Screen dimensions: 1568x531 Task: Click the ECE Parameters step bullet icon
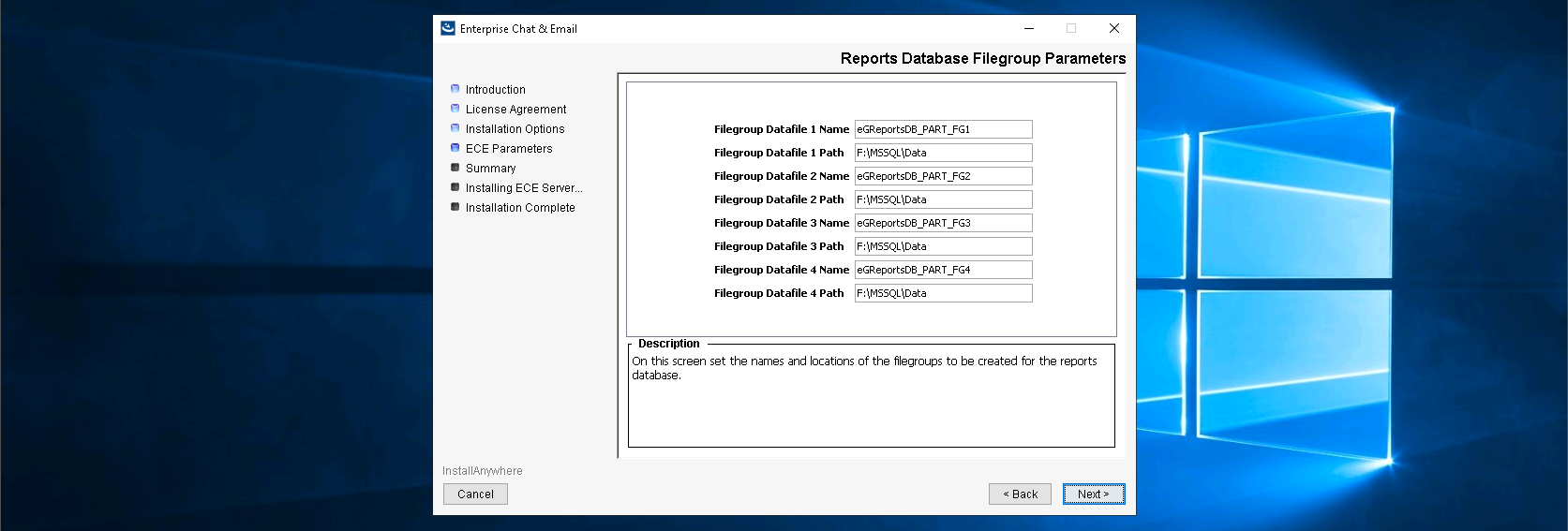(x=455, y=148)
